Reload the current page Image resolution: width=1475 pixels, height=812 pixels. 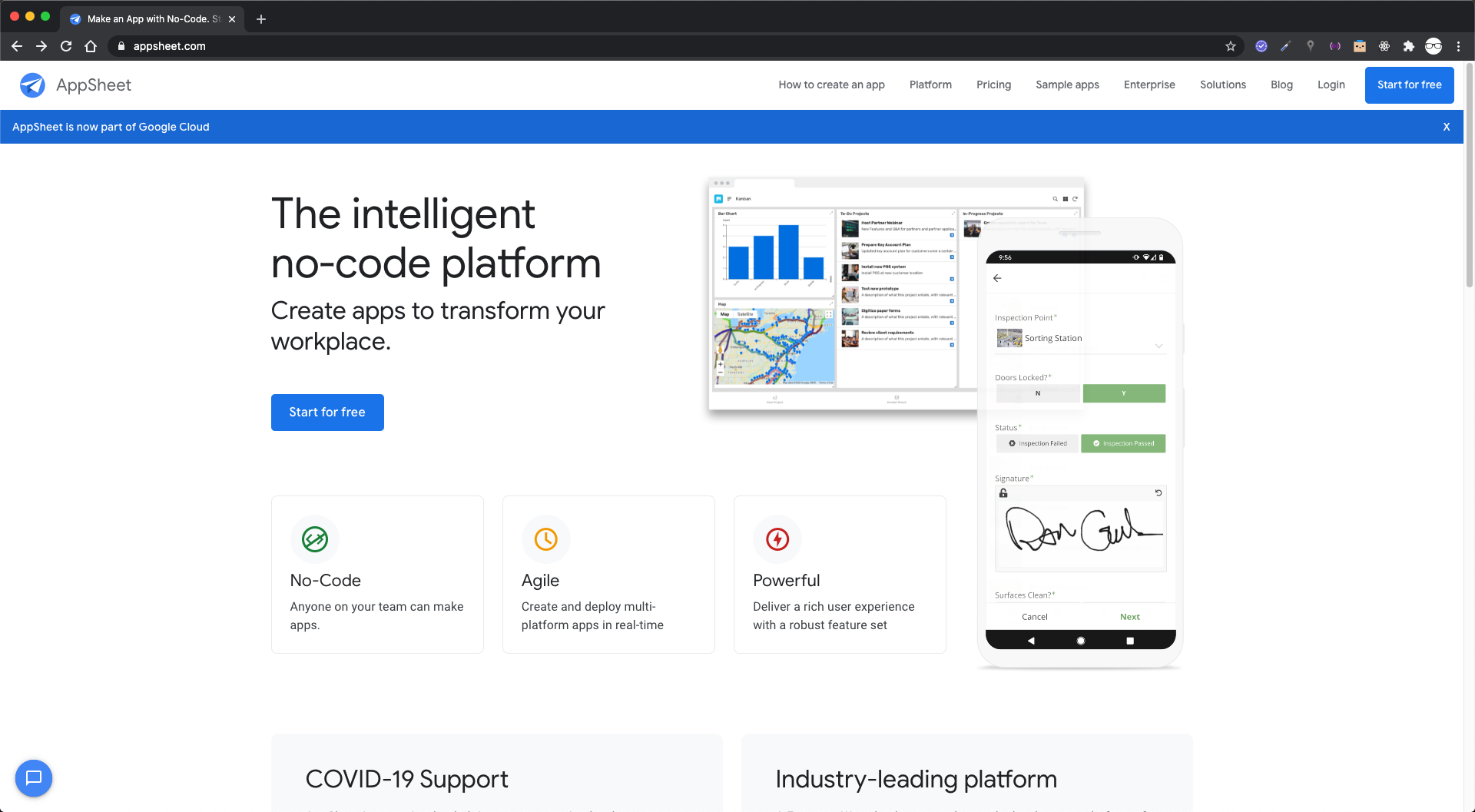pos(66,46)
